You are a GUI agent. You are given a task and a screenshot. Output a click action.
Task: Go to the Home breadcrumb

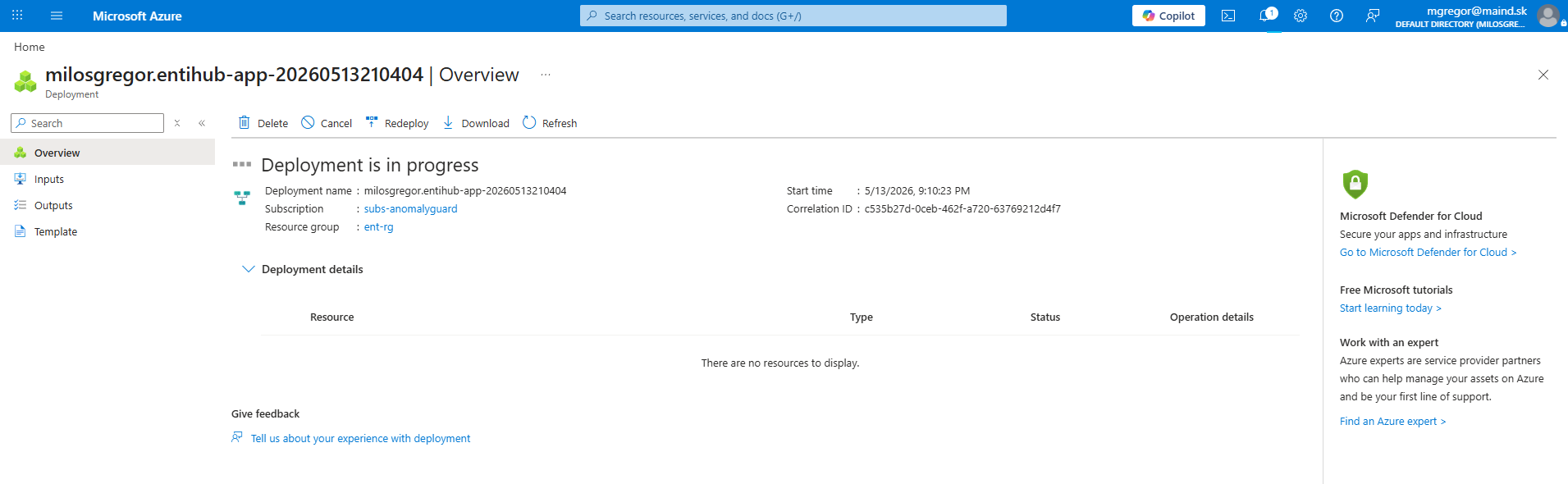point(30,47)
